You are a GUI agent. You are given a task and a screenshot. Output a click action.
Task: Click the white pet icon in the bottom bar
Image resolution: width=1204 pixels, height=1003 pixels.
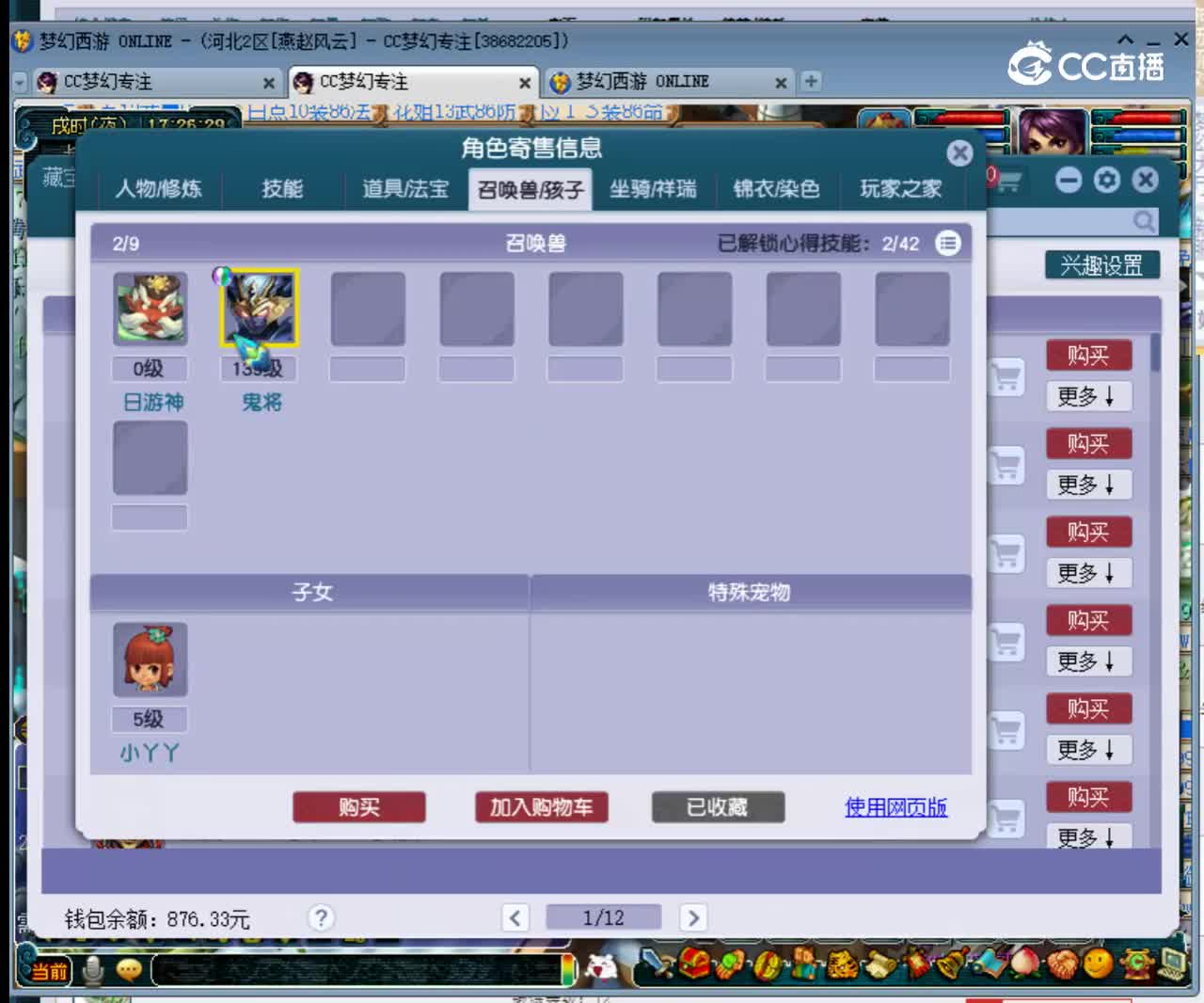point(601,966)
